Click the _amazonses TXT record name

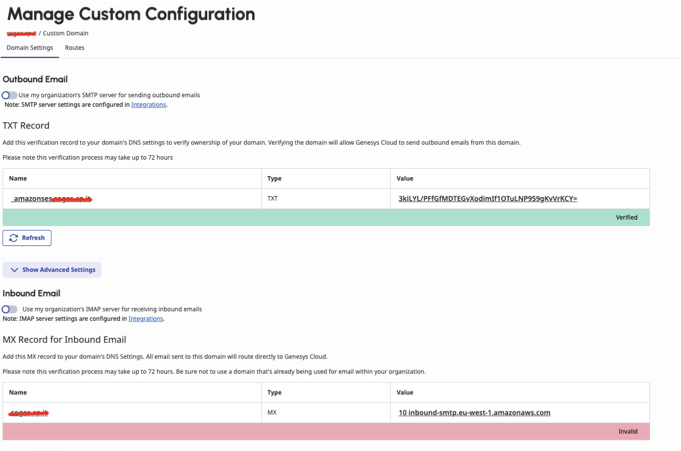[x=52, y=199]
